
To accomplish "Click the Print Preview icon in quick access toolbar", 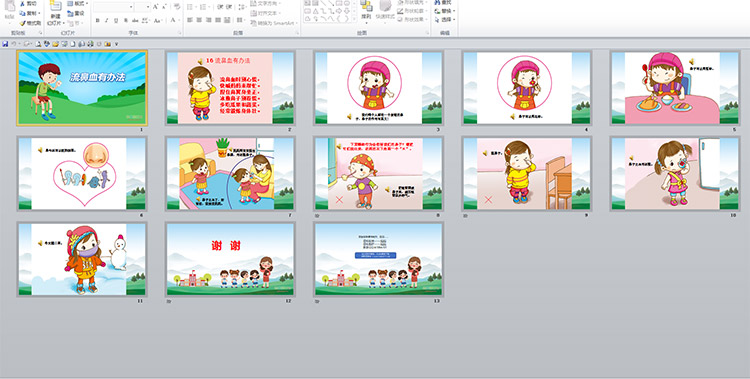I will point(38,44).
